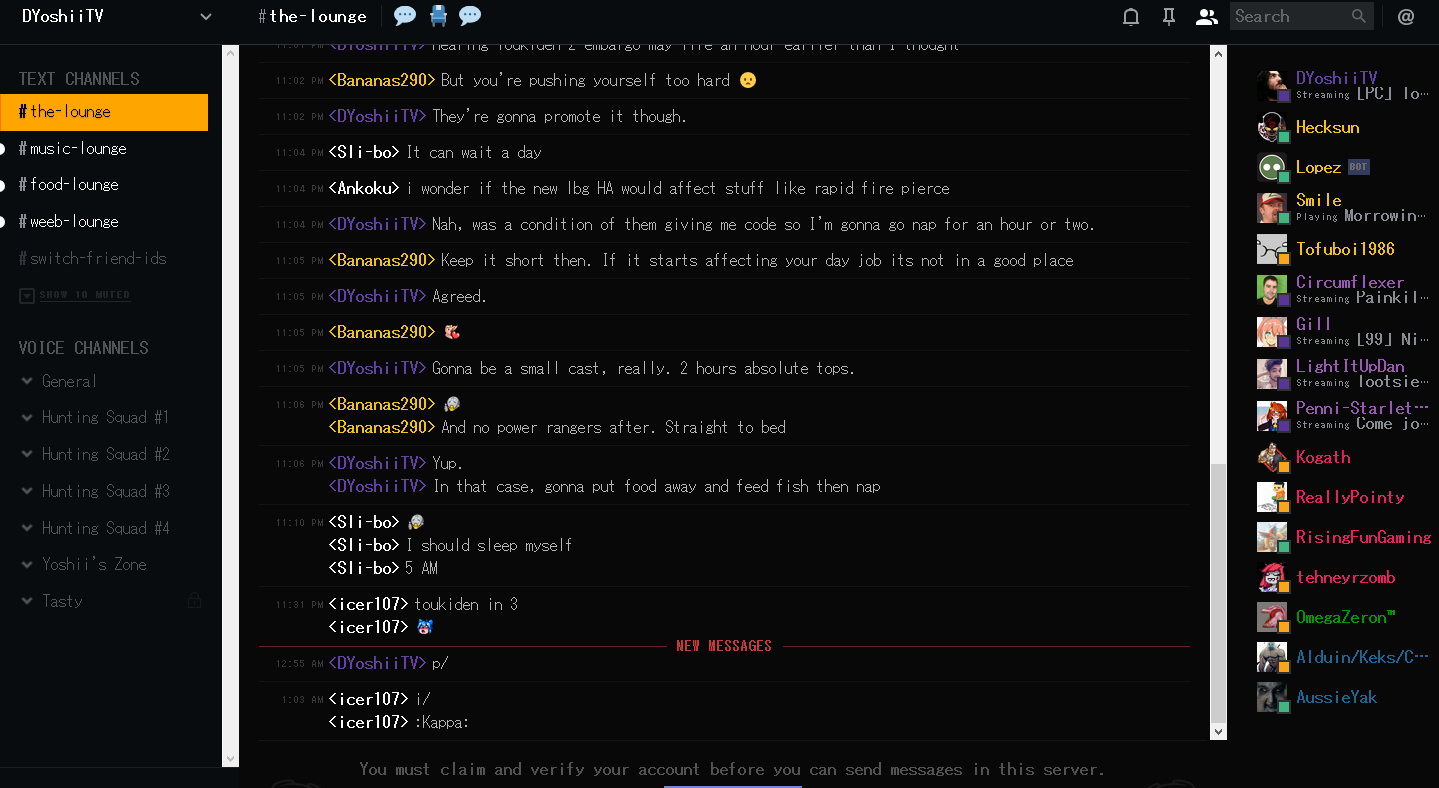Click the lock icon beside Tasty channel
Image resolution: width=1439 pixels, height=788 pixels.
[x=194, y=601]
